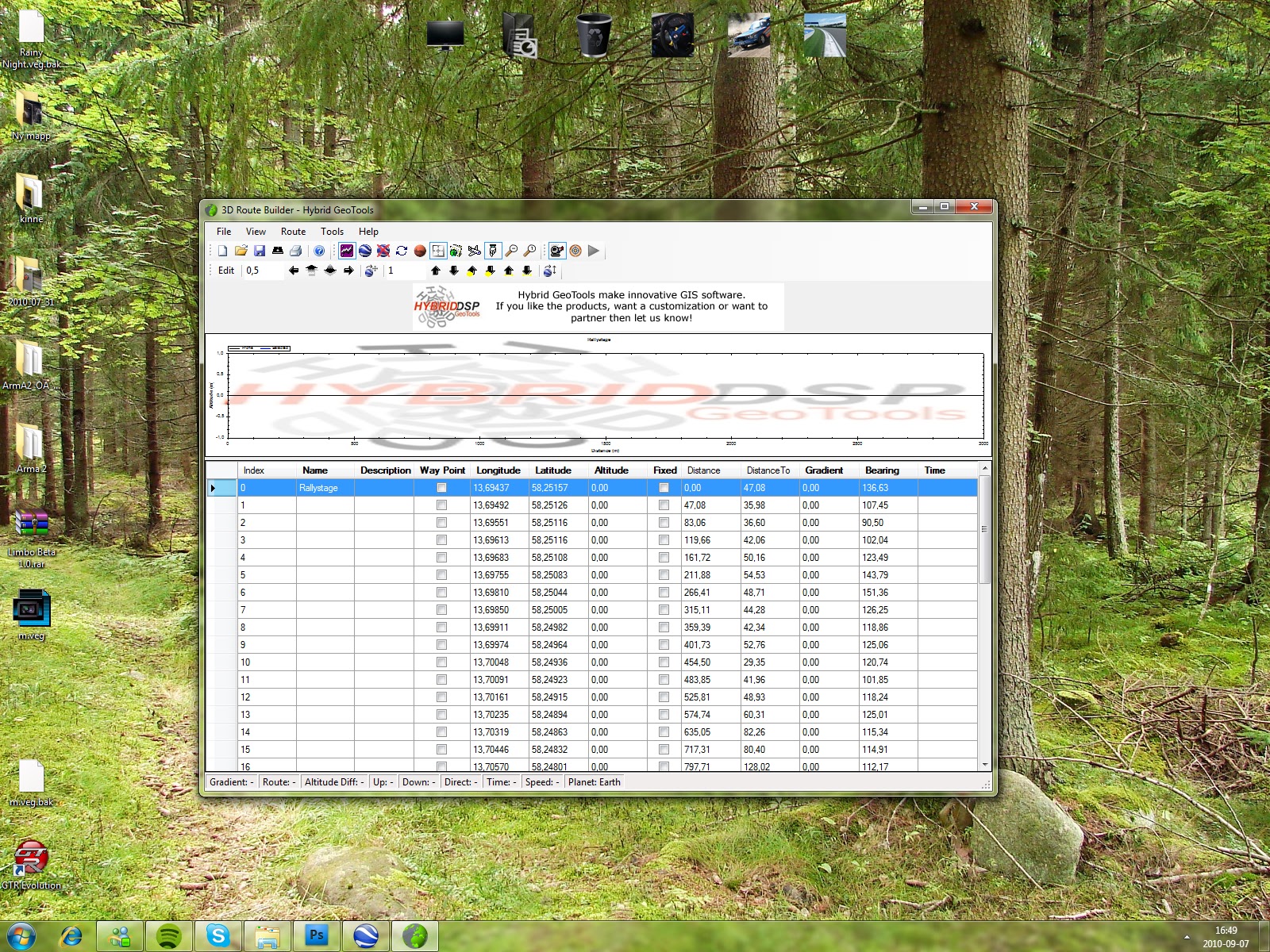This screenshot has height=952, width=1270.
Task: Open Photoshop from the taskbar
Action: point(316,936)
